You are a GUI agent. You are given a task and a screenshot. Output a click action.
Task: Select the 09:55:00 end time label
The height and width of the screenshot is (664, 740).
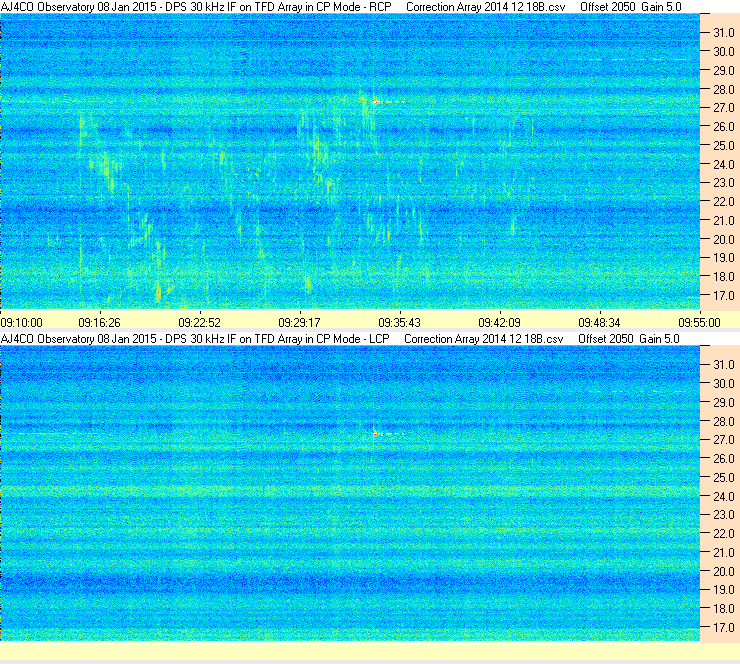coord(699,323)
